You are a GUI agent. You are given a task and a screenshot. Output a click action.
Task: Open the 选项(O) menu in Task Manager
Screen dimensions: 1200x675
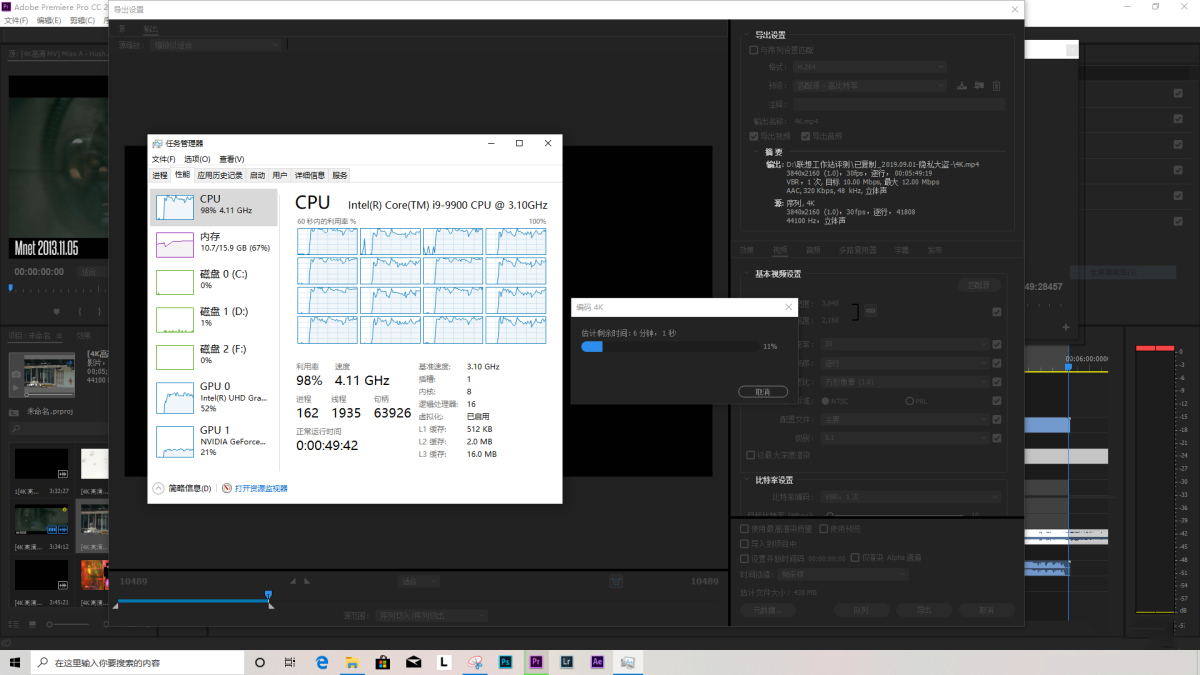[197, 159]
